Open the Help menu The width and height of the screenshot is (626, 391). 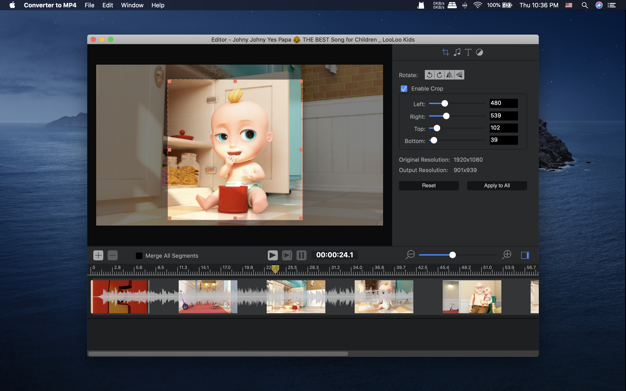tap(158, 5)
